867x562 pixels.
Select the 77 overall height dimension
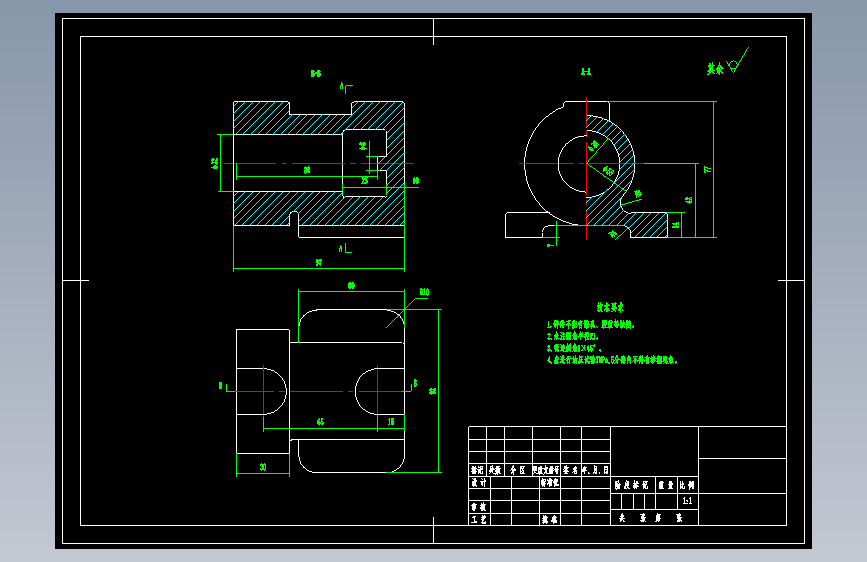707,169
